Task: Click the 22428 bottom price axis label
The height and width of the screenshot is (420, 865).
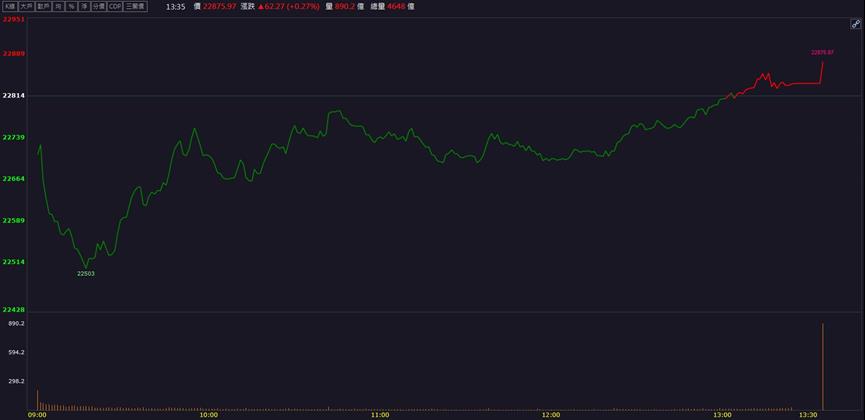Action: (13, 310)
